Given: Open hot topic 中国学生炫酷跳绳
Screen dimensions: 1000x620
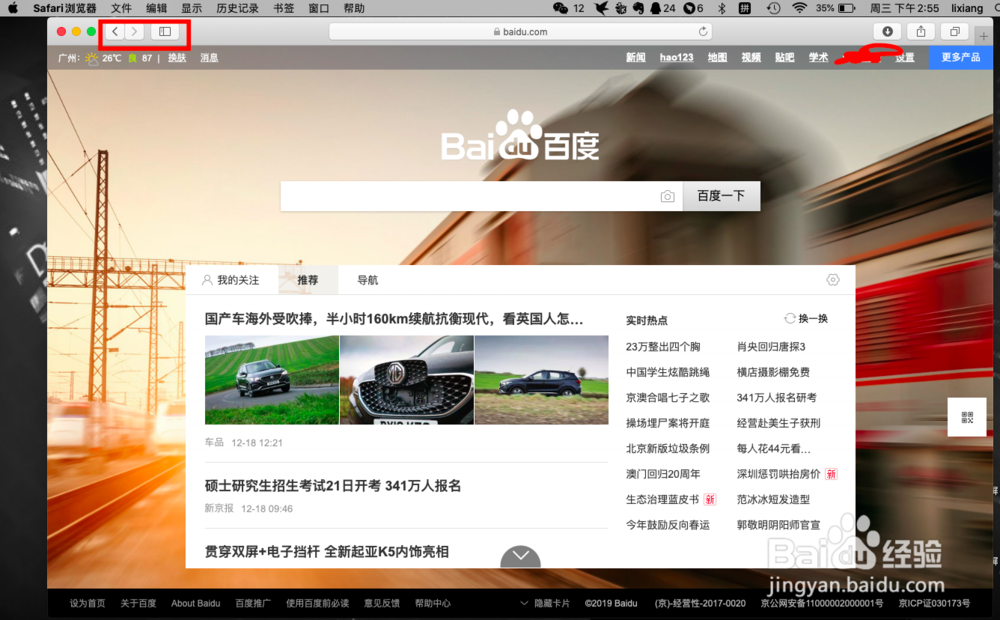Looking at the screenshot, I should [667, 372].
